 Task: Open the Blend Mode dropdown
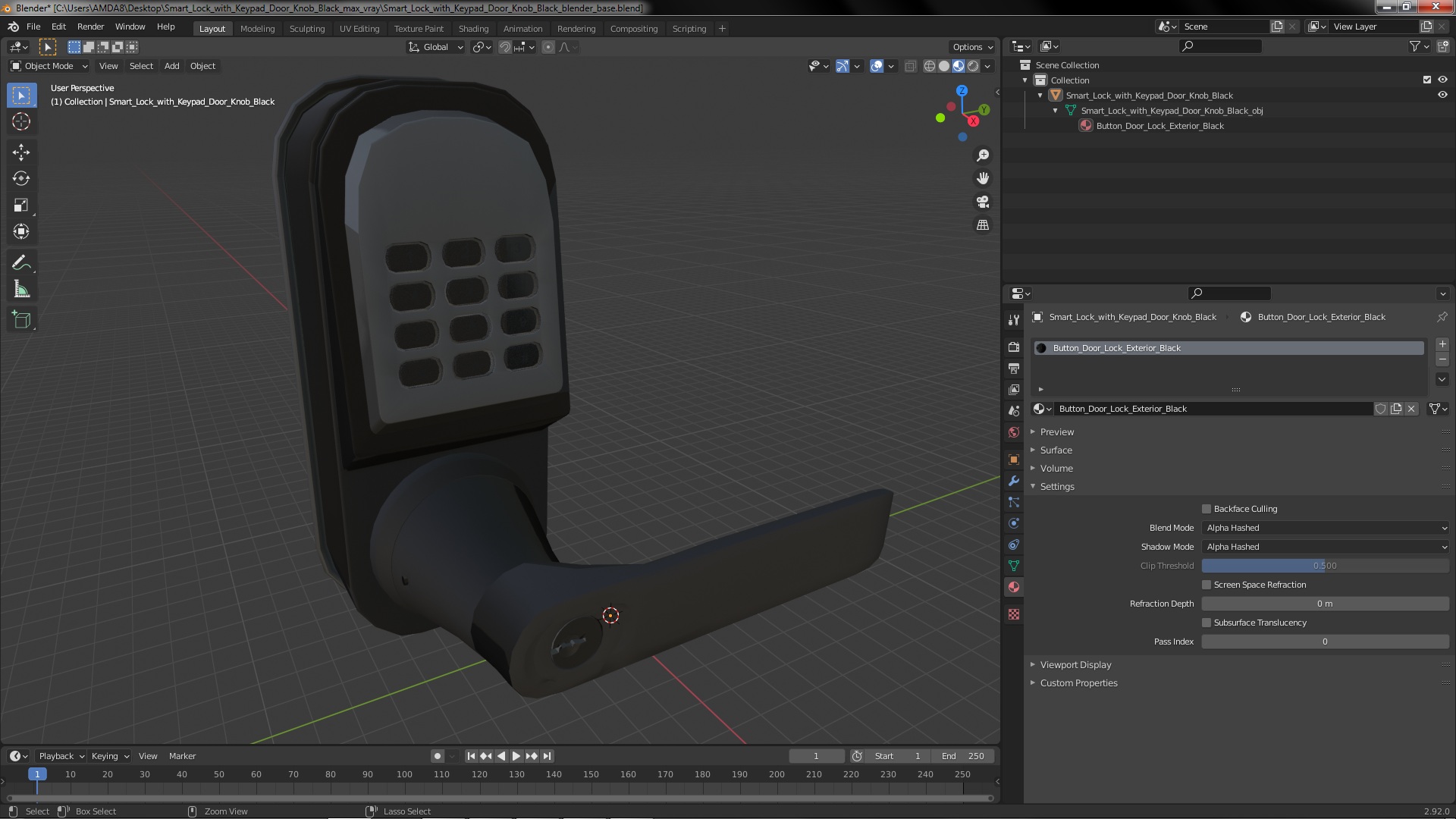click(x=1326, y=528)
